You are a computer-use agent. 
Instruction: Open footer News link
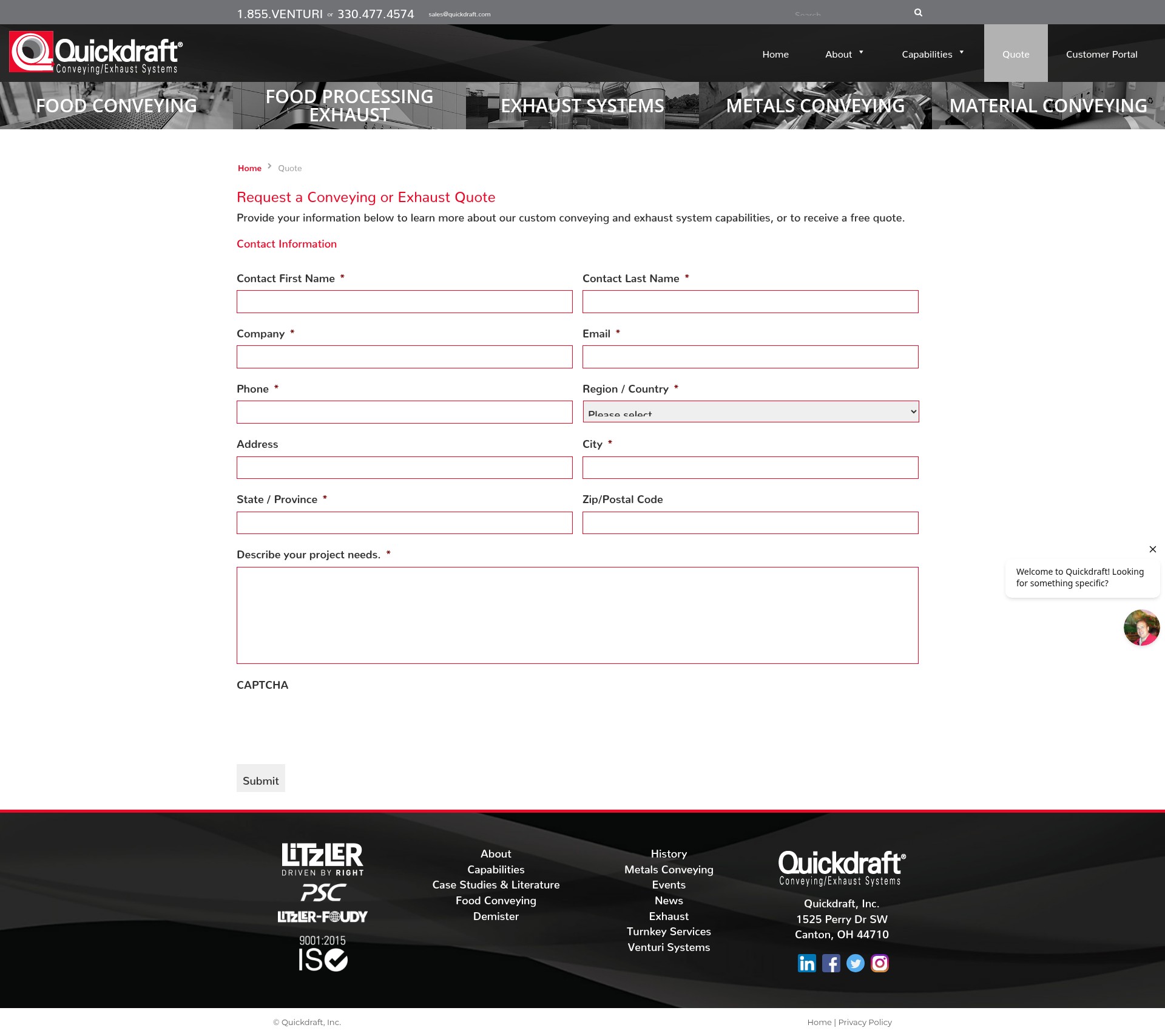(x=669, y=901)
